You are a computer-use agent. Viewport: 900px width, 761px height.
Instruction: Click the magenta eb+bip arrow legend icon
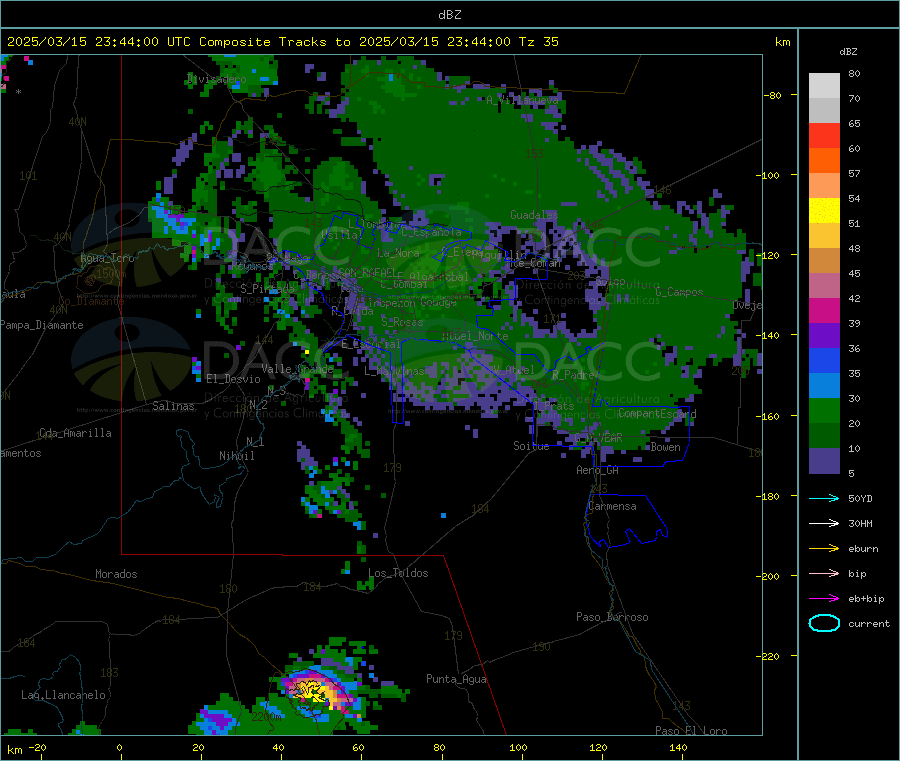[x=824, y=599]
